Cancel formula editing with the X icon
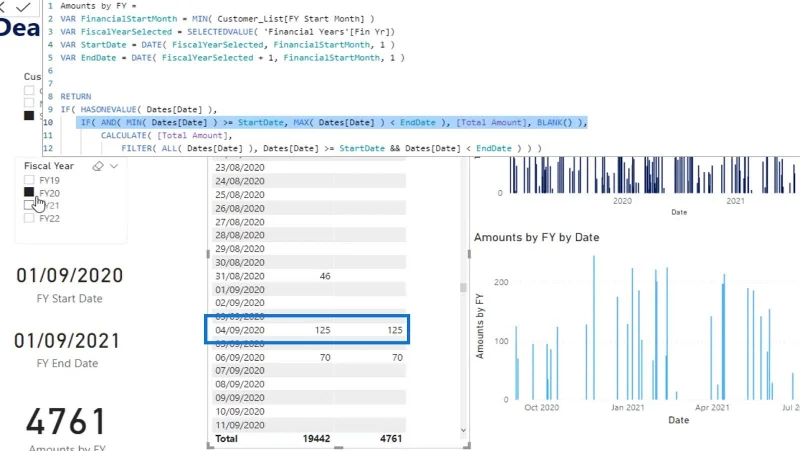The image size is (800, 451). tap(2, 7)
